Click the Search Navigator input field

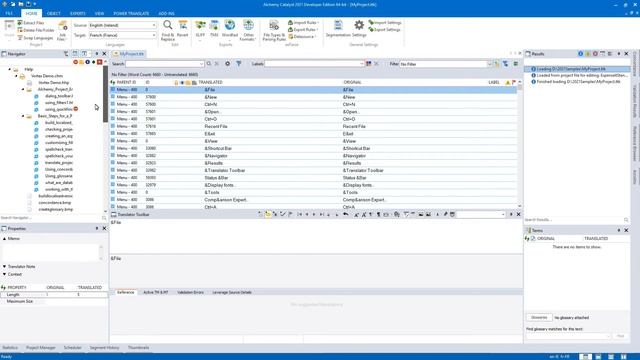[51, 218]
